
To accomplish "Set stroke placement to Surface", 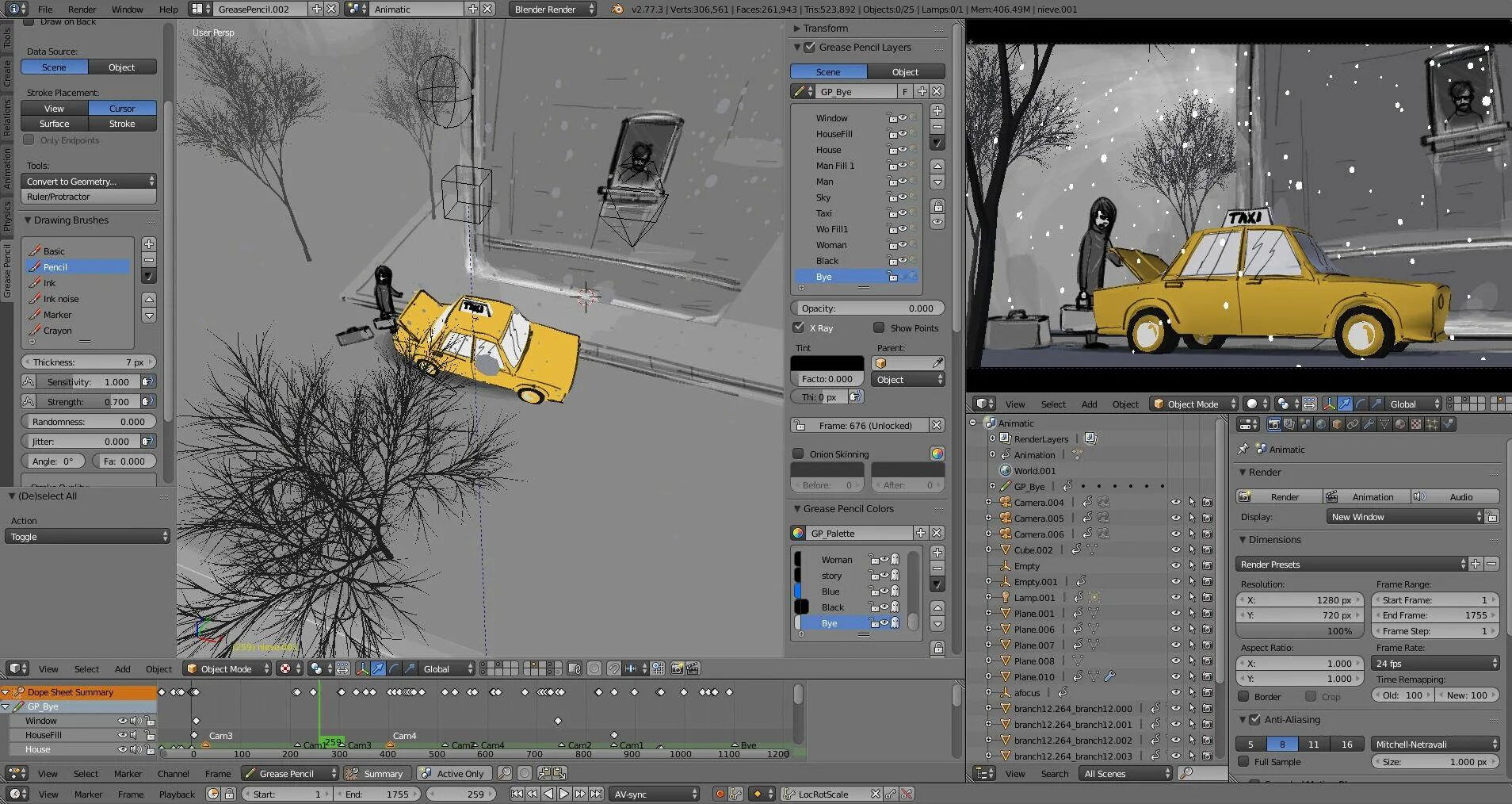I will [x=55, y=124].
